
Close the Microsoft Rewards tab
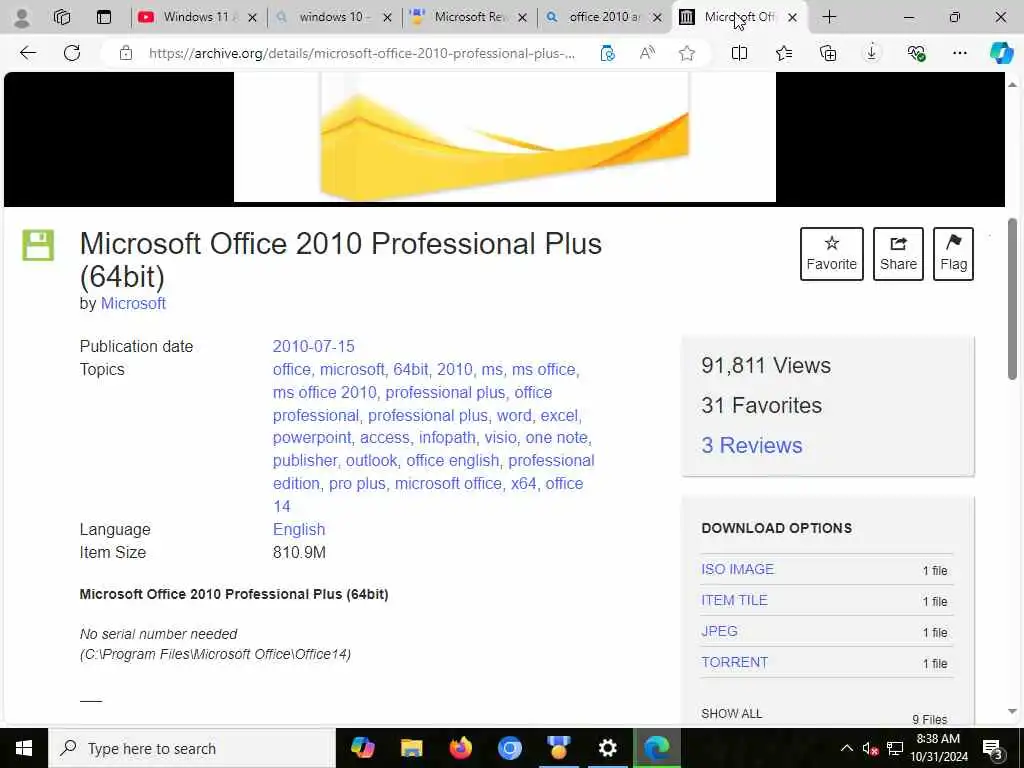522,18
